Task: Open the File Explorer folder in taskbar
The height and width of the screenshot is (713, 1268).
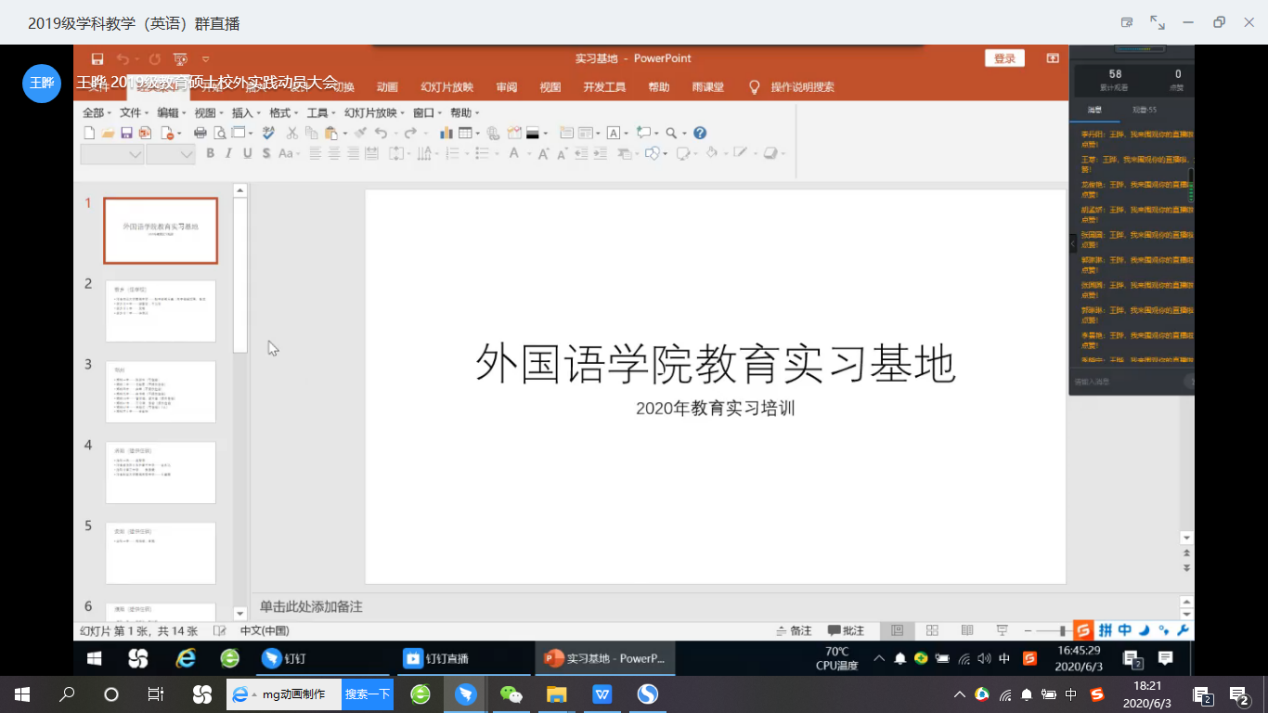Action: (x=557, y=694)
